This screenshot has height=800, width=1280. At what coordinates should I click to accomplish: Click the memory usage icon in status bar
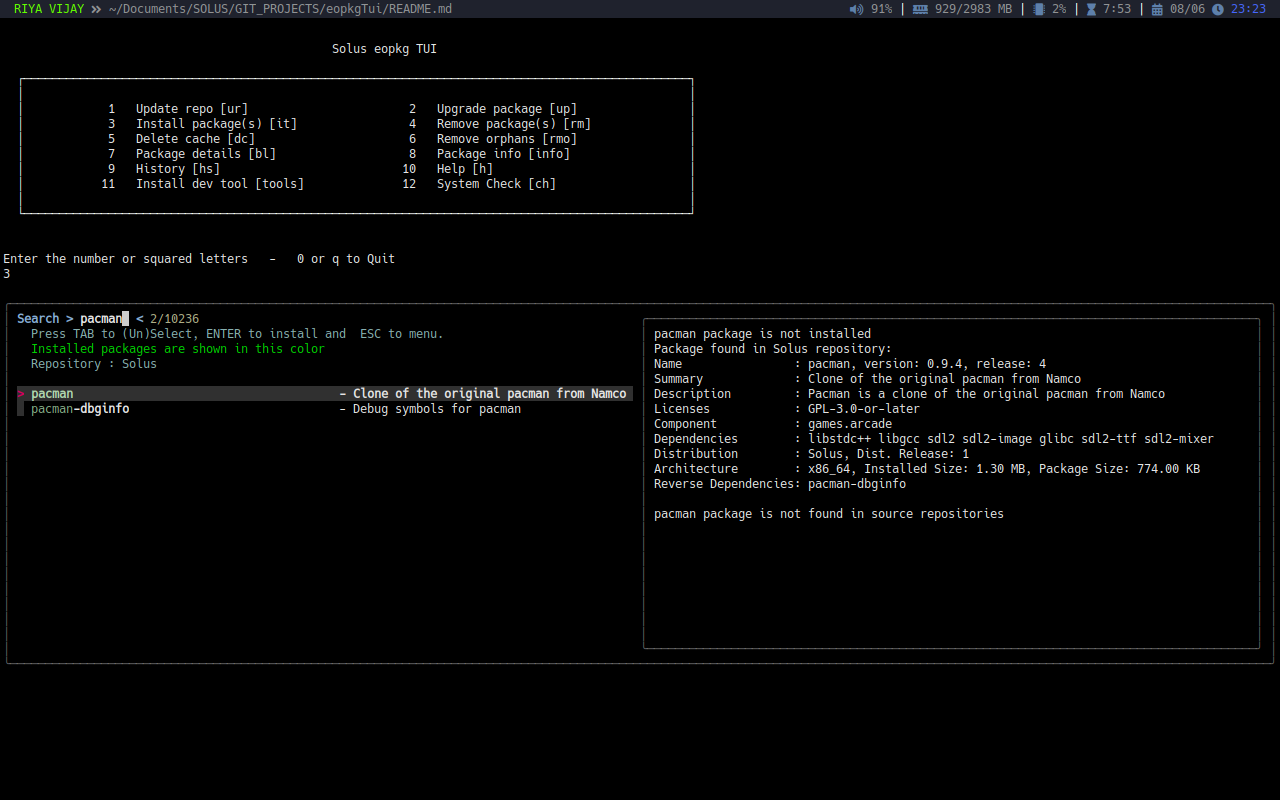click(920, 9)
